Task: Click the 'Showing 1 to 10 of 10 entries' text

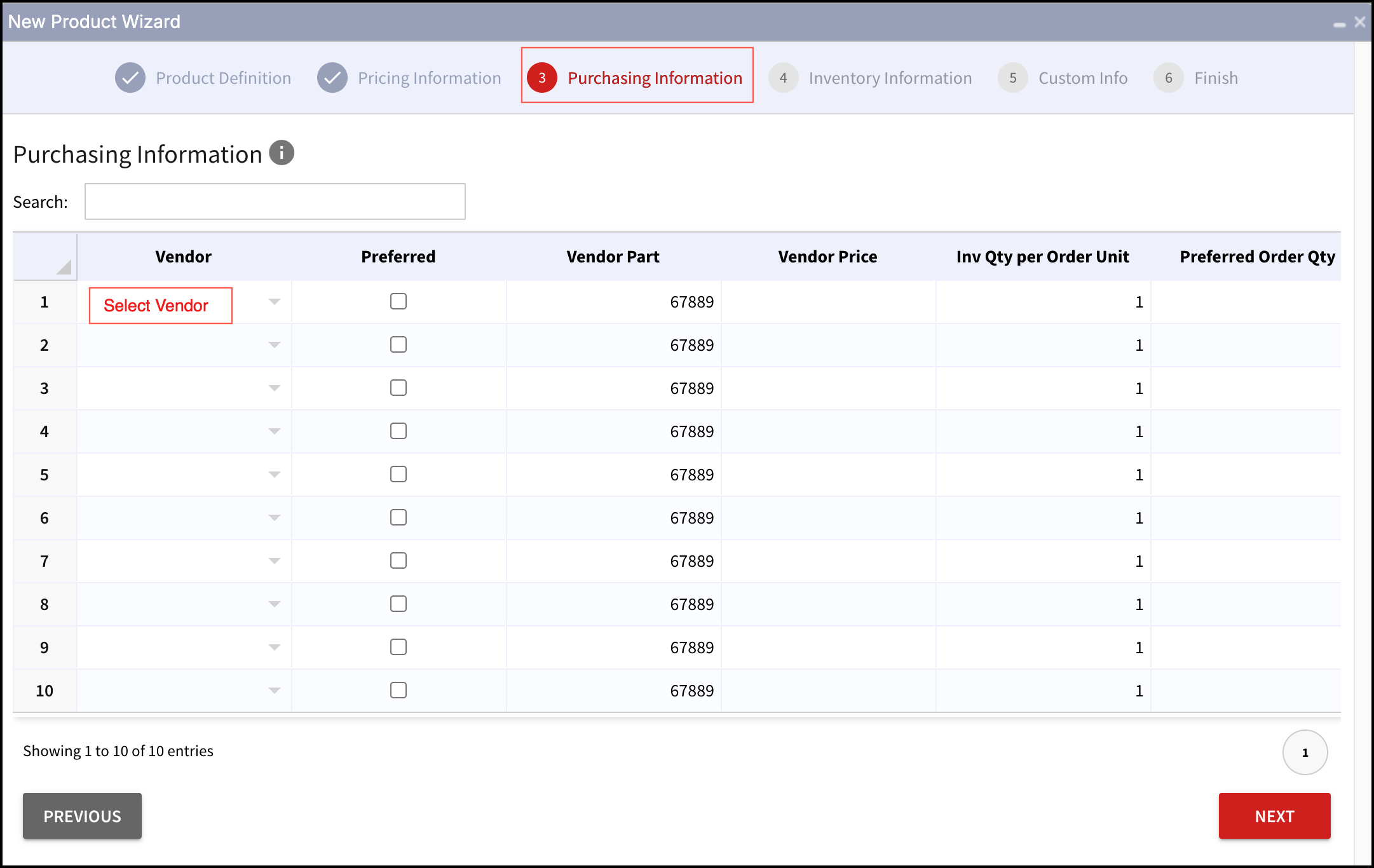Action: pos(118,751)
